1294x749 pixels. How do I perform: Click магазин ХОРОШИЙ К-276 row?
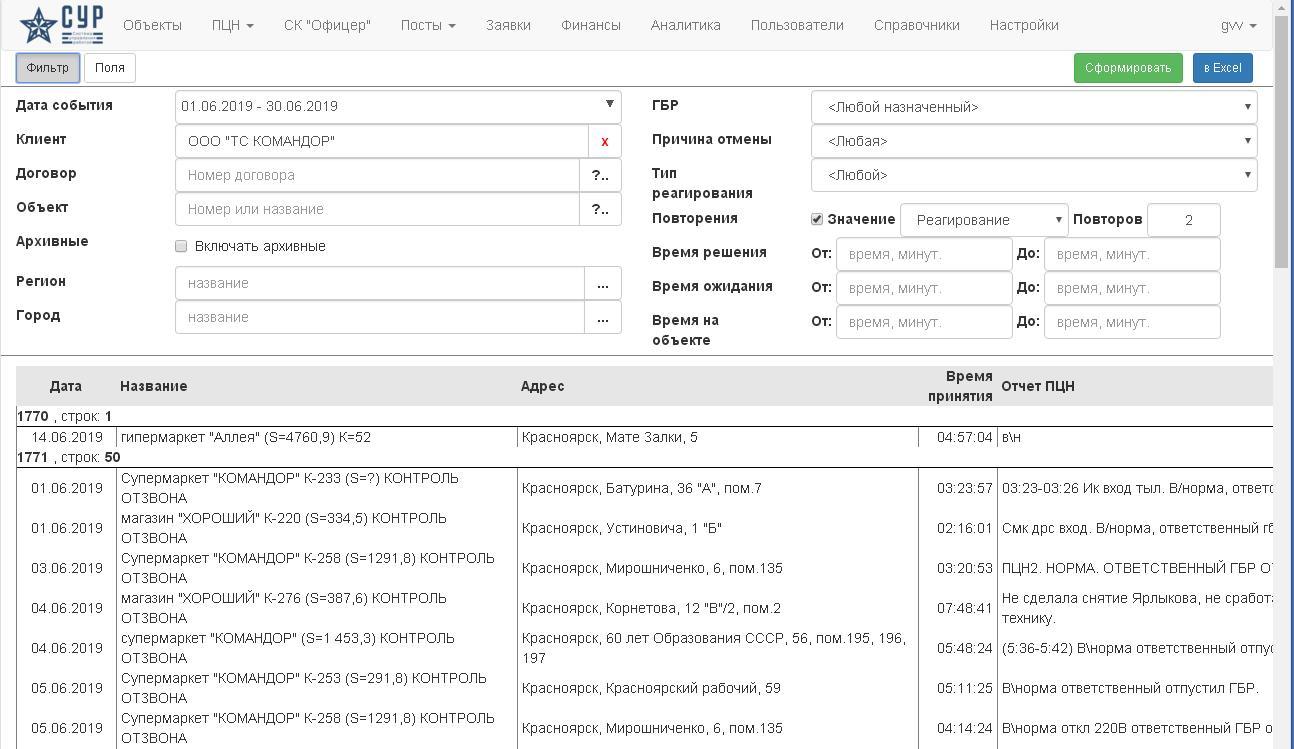[x=644, y=608]
